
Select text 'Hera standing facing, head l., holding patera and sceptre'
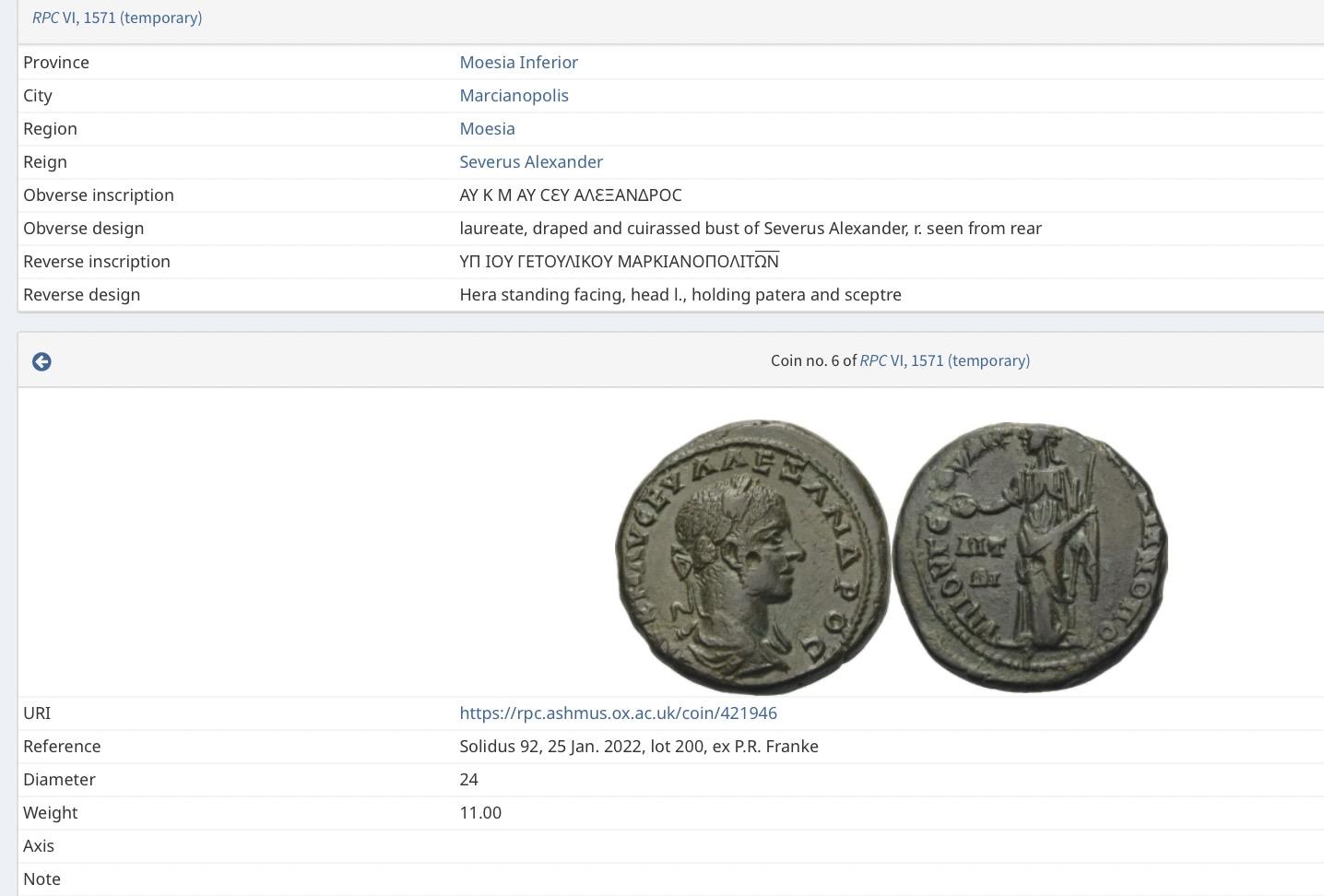(680, 294)
